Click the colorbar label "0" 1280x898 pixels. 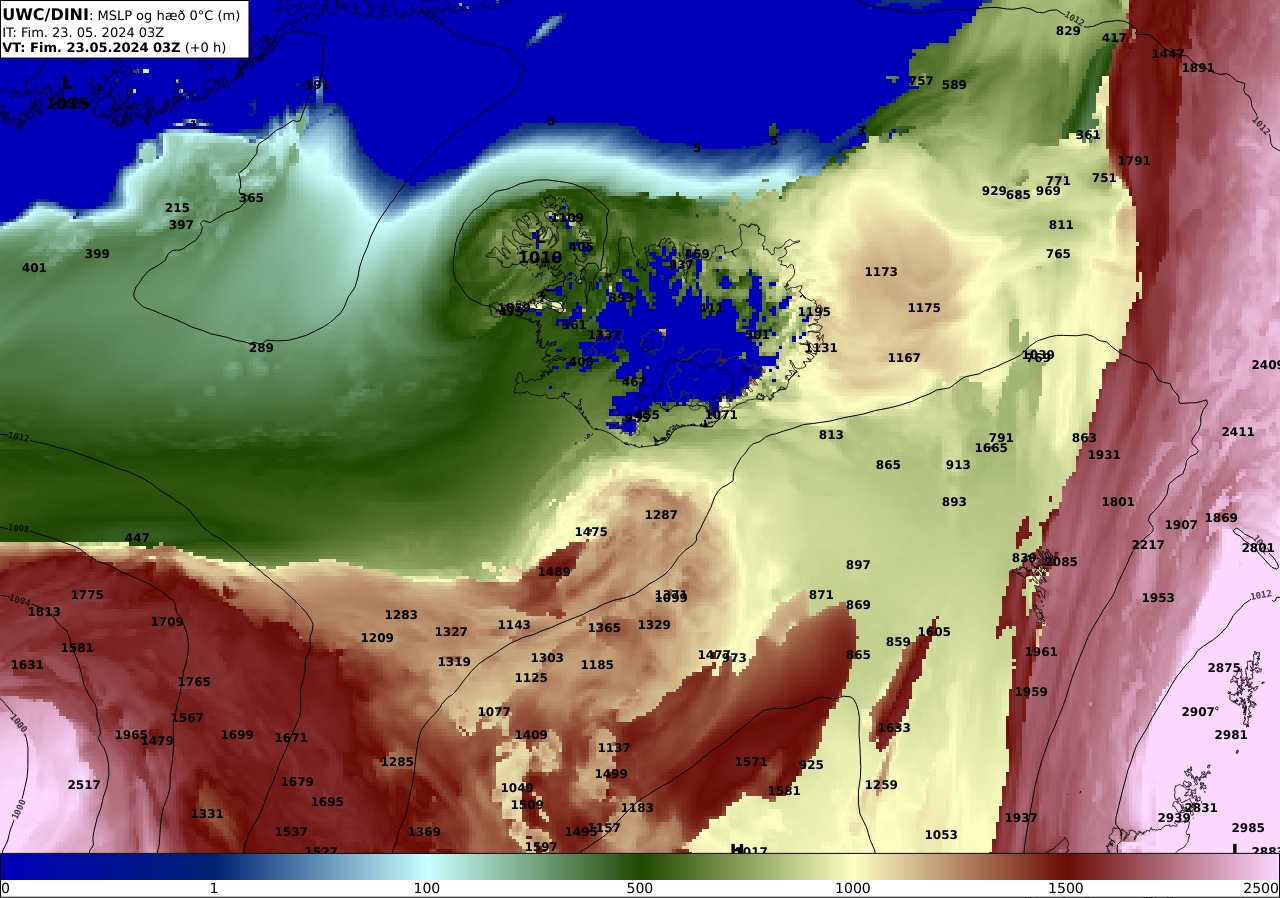5,888
